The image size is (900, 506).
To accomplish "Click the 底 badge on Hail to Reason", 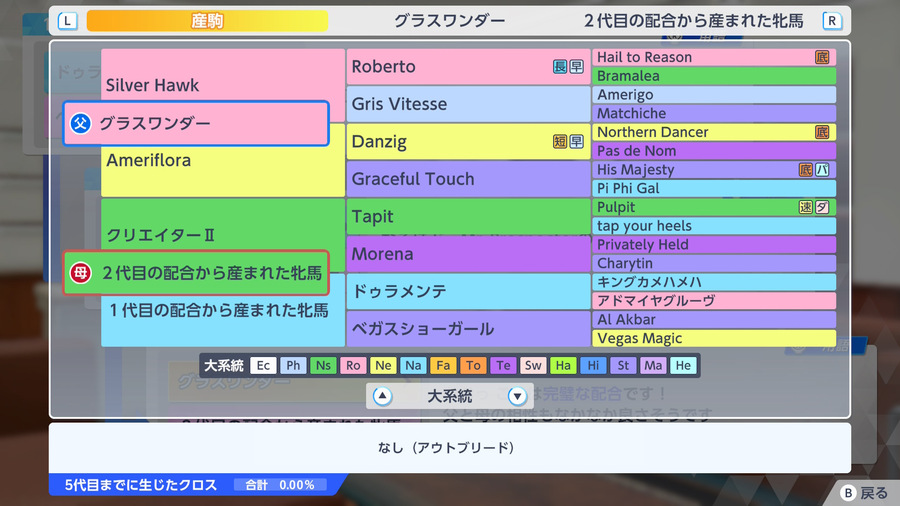I will pos(822,57).
